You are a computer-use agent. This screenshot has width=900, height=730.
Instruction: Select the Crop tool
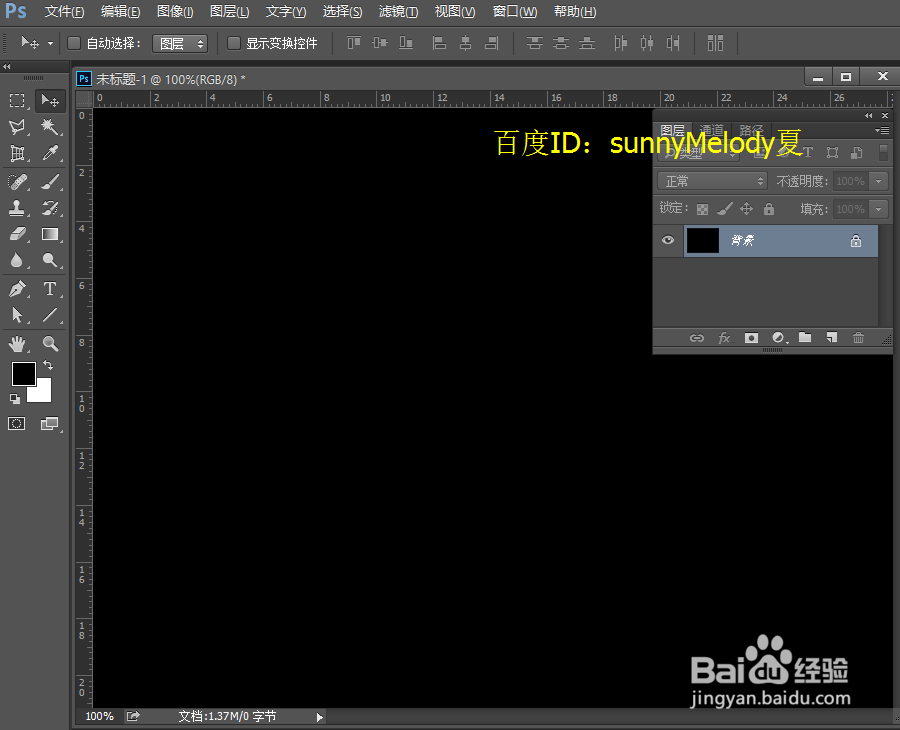17,153
